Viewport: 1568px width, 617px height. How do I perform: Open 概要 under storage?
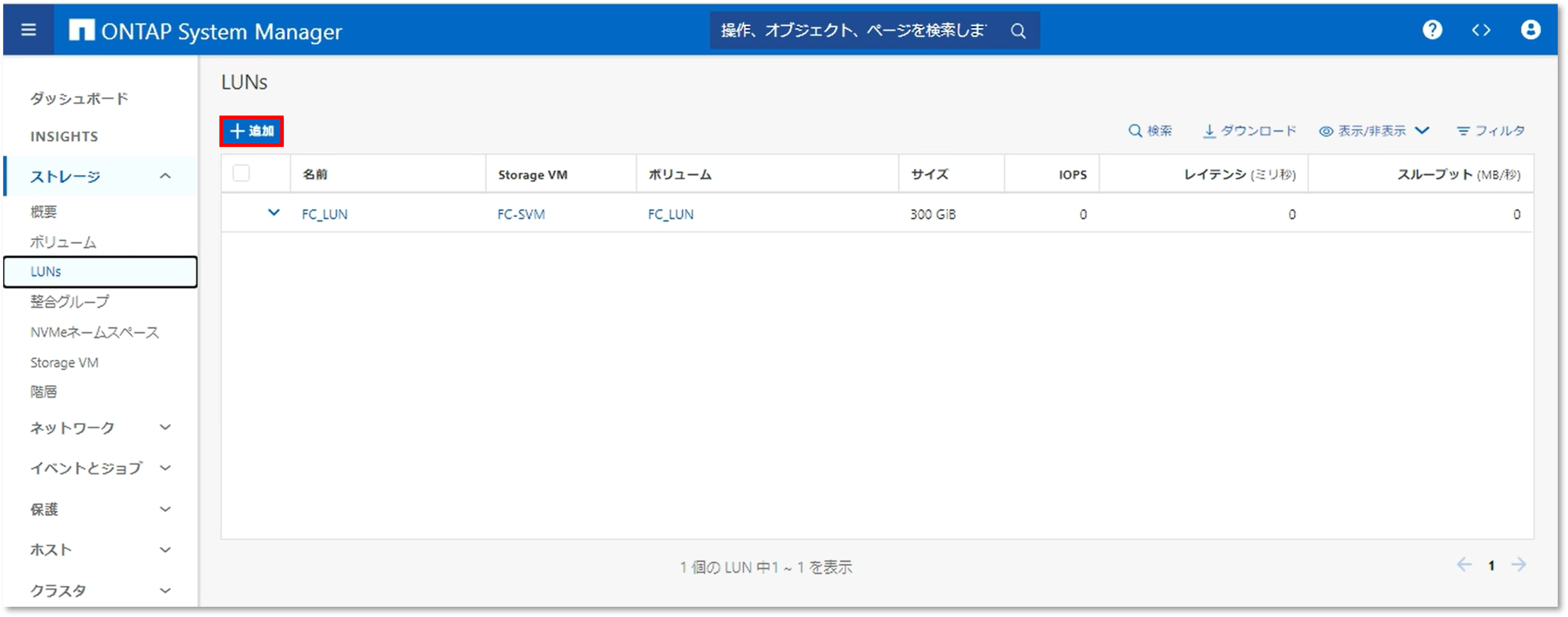43,211
